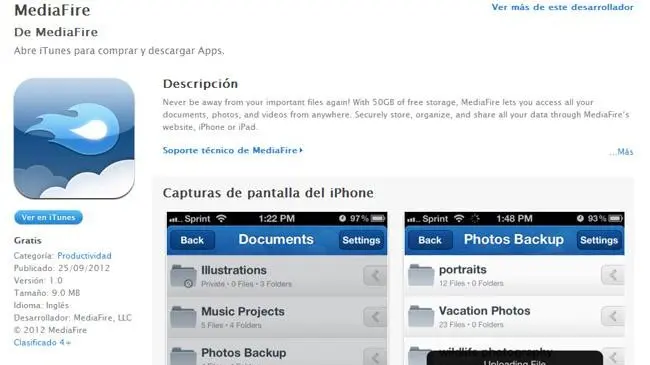Click the Photos Backup screen title
650x365 pixels.
[514, 239]
